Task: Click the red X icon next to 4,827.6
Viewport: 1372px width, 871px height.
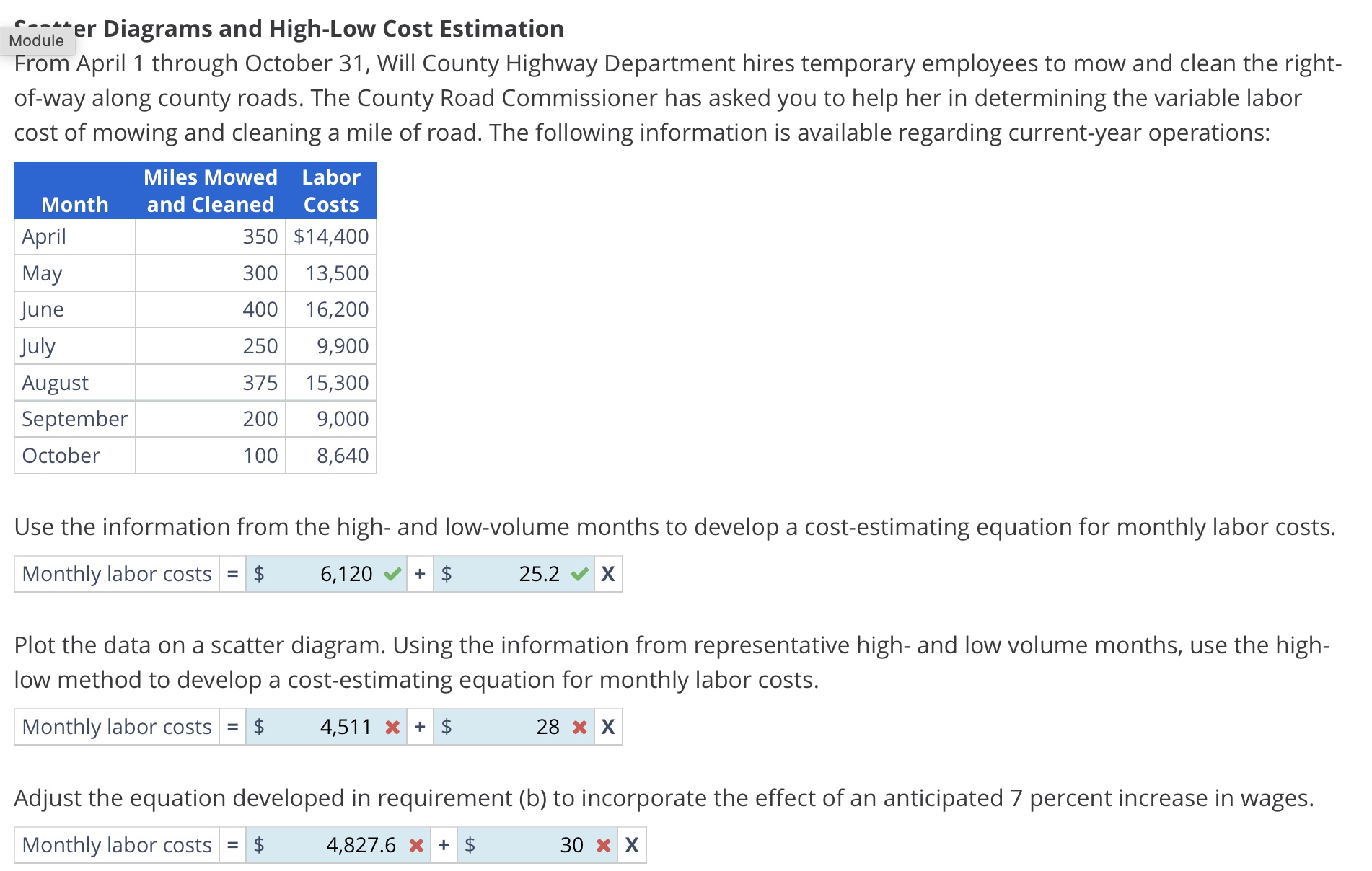Action: [x=416, y=844]
